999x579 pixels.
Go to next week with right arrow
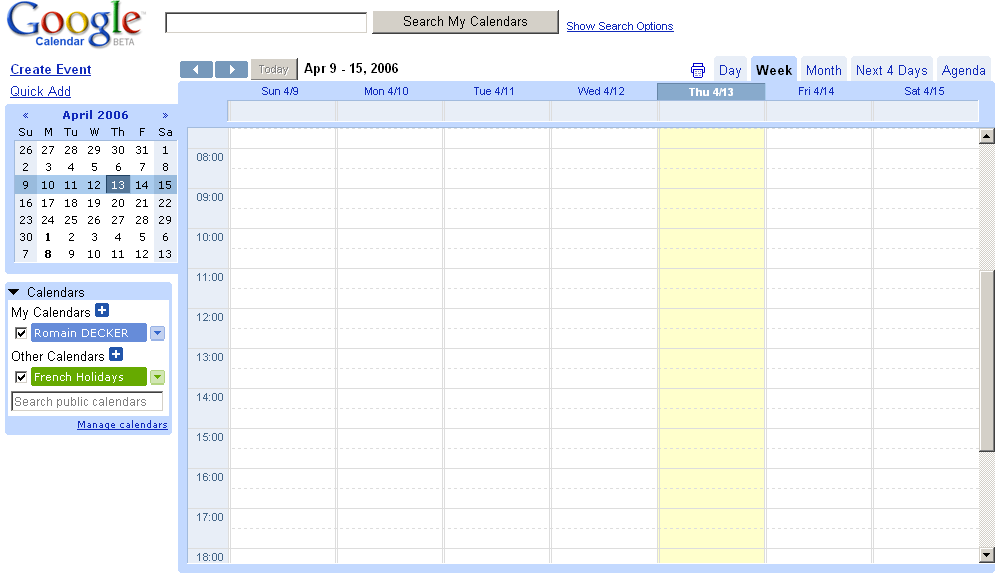point(231,69)
